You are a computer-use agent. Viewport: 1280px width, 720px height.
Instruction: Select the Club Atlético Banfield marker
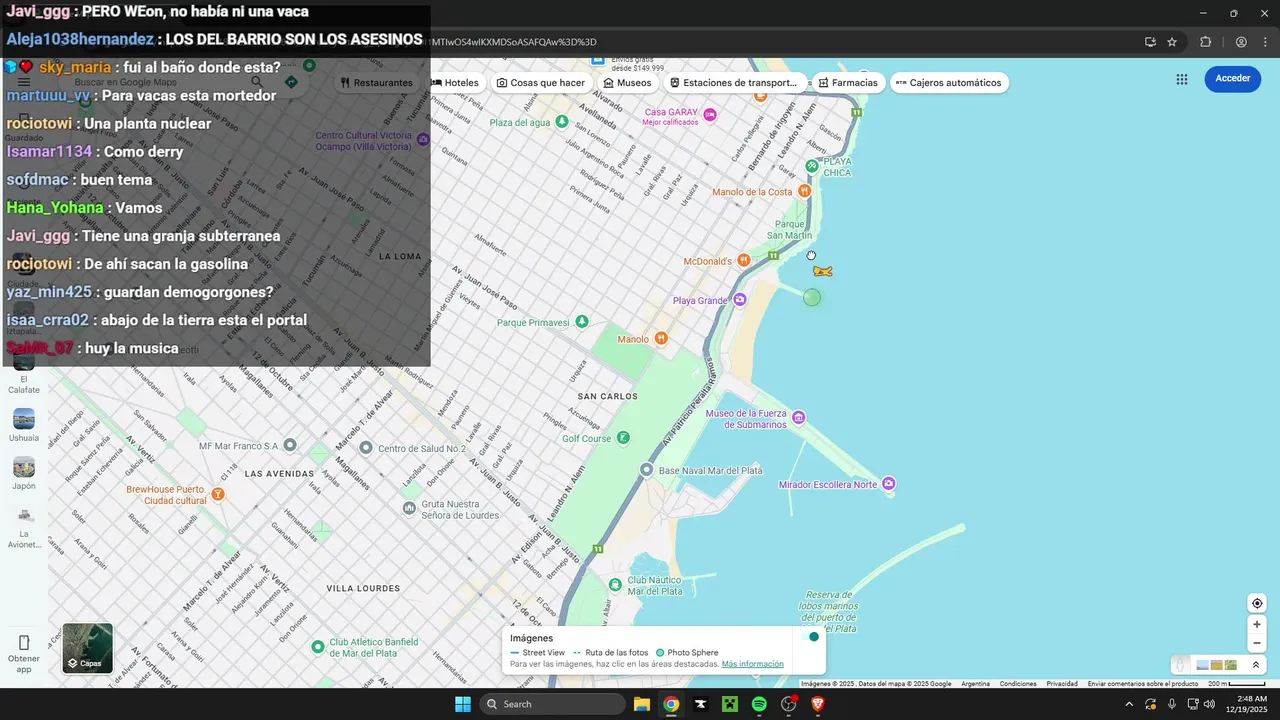(318, 647)
